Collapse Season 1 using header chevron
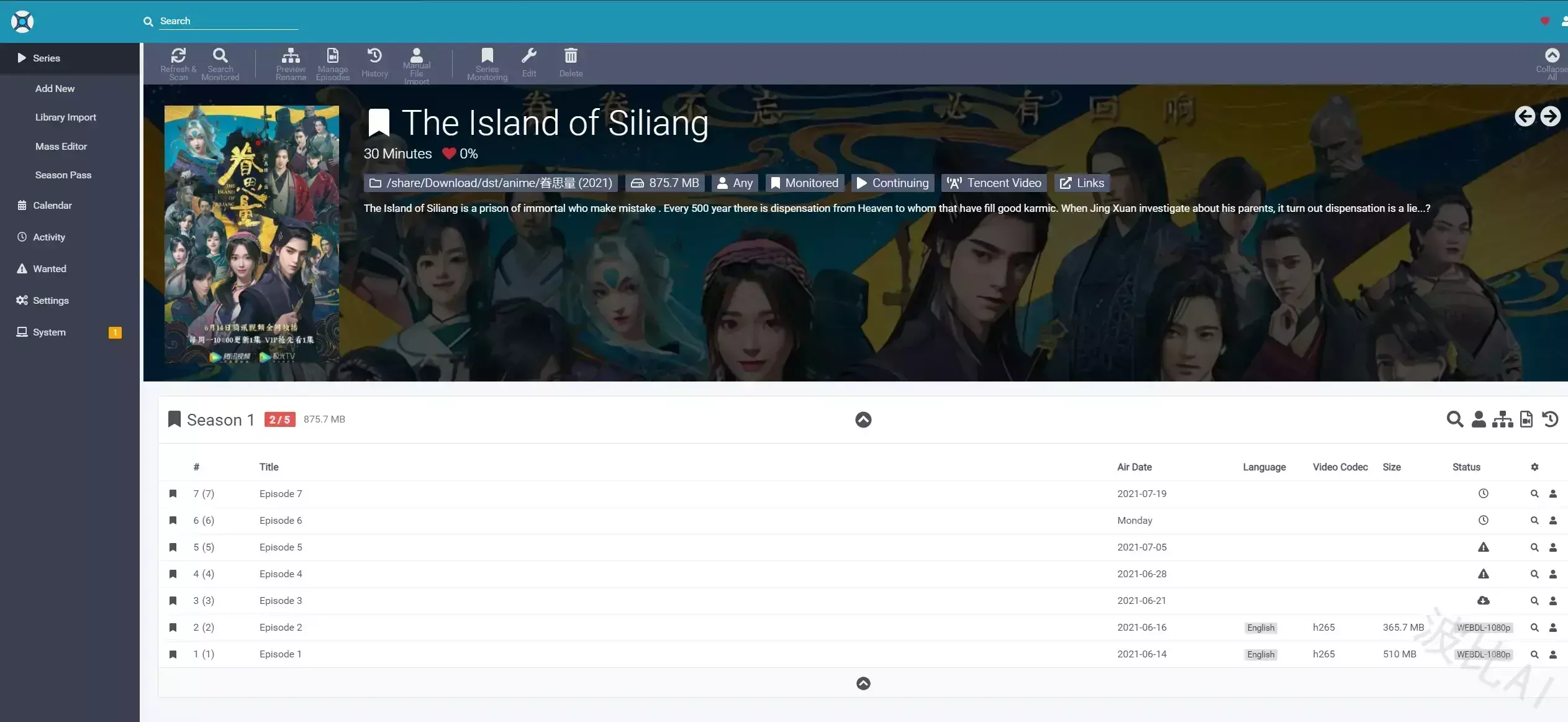The image size is (1568, 722). tap(863, 420)
